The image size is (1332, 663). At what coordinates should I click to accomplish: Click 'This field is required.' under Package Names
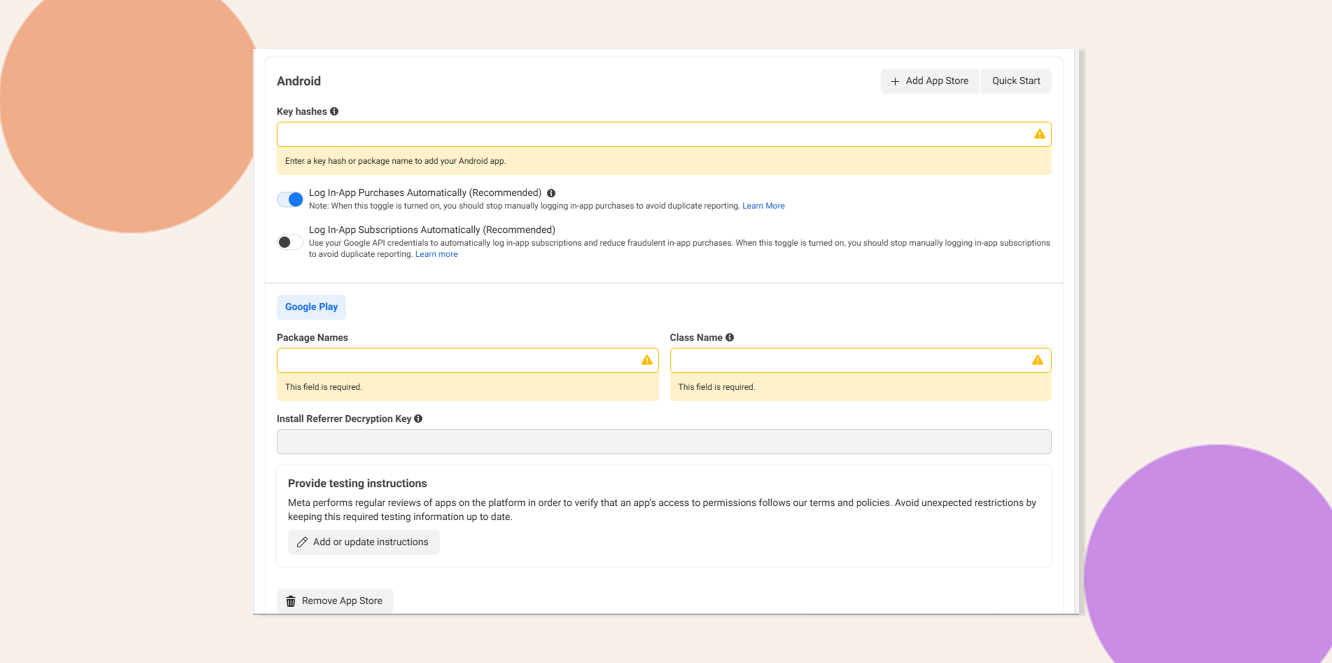coord(323,387)
